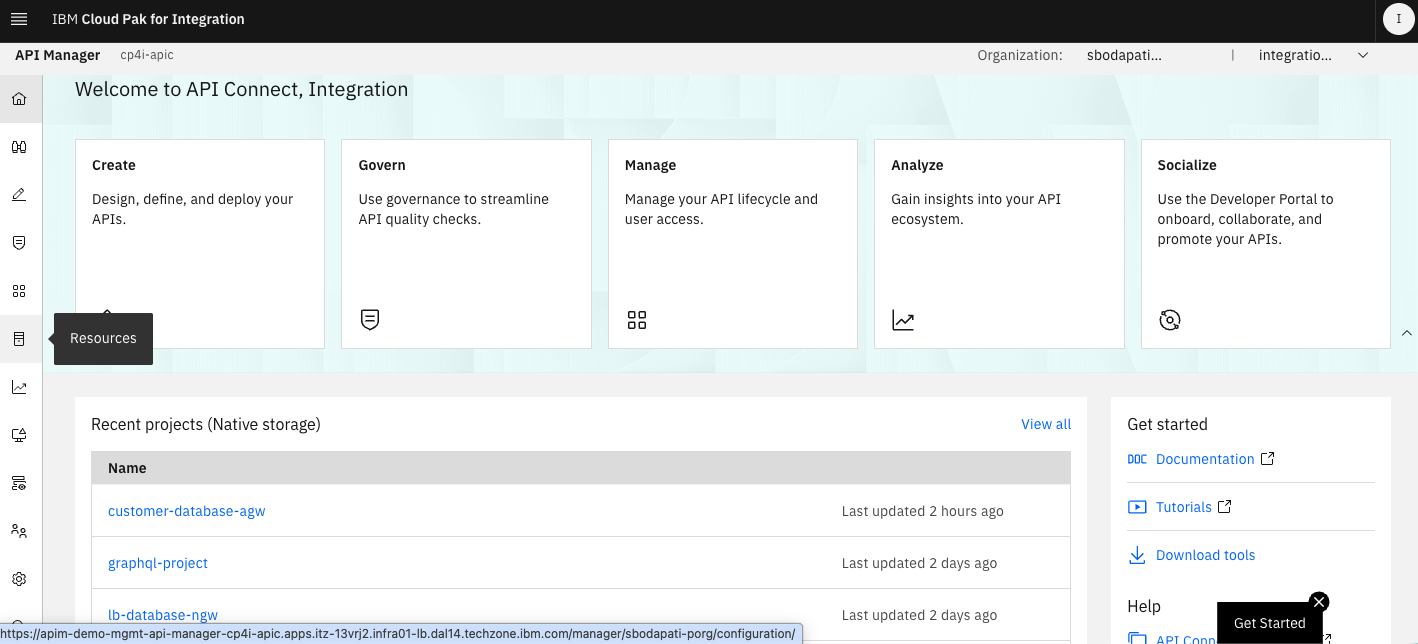
Task: Open the Socialize card
Action: pyautogui.click(x=1266, y=244)
